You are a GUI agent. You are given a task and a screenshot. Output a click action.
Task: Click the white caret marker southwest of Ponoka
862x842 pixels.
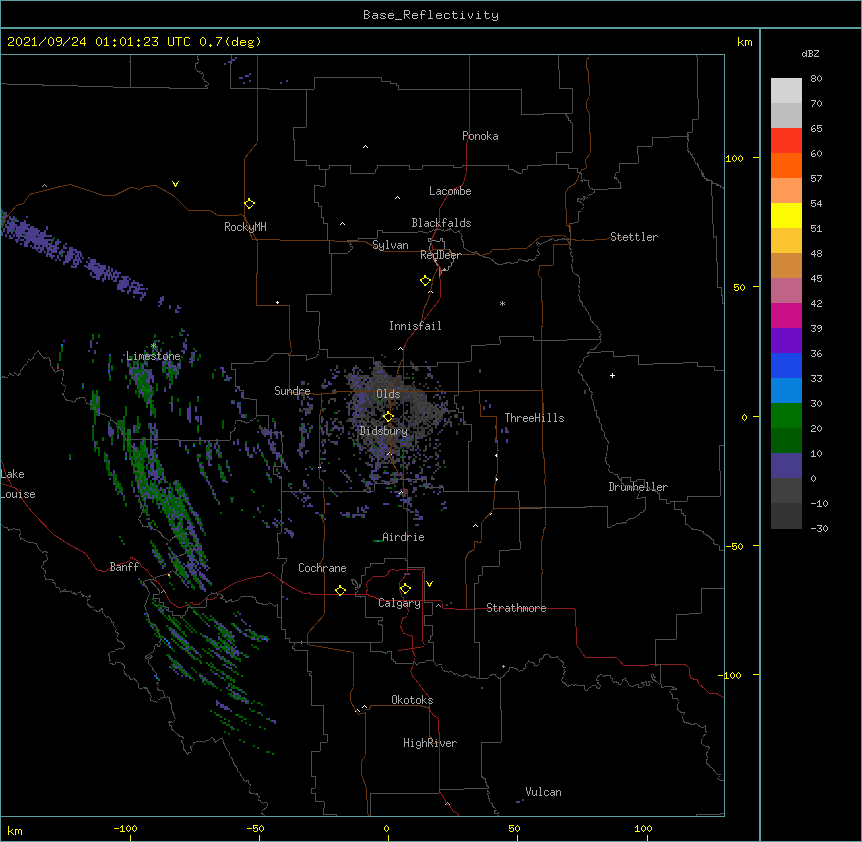[365, 147]
